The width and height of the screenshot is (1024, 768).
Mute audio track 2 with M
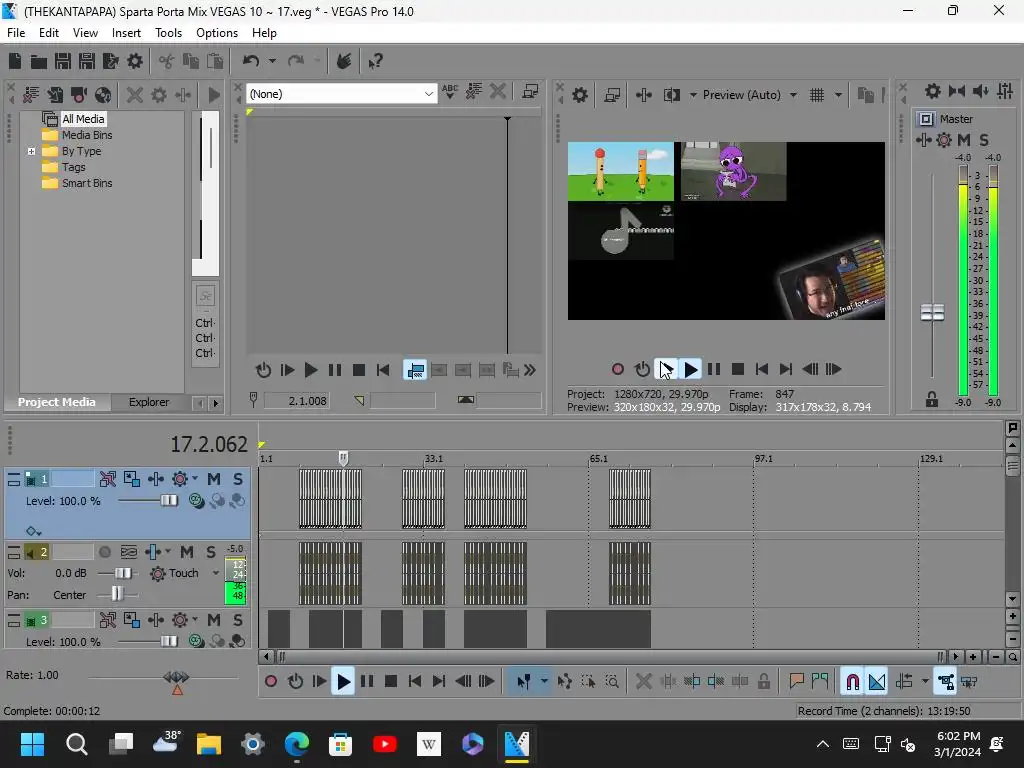(187, 552)
